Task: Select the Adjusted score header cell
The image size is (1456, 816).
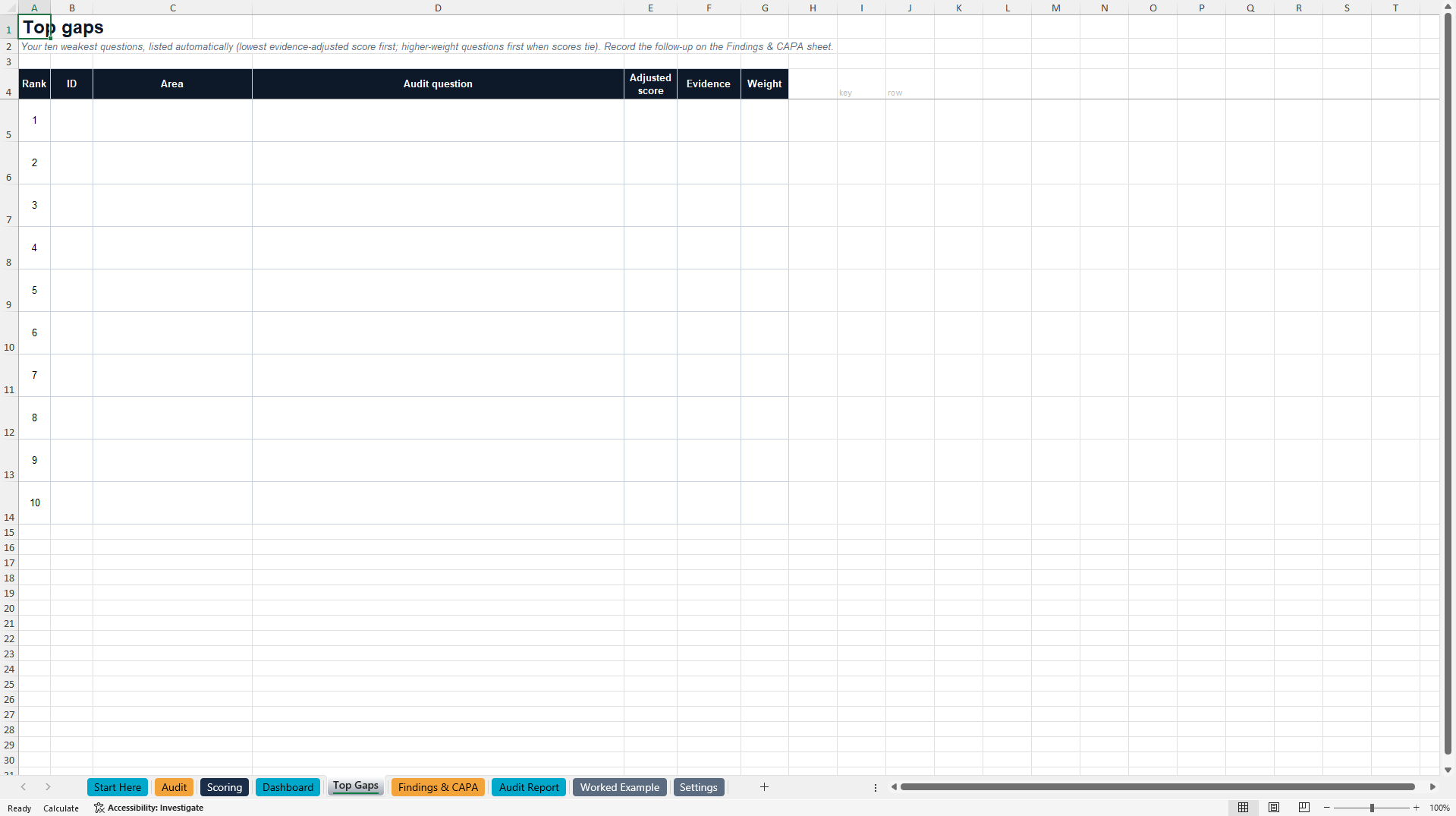Action: (x=650, y=84)
